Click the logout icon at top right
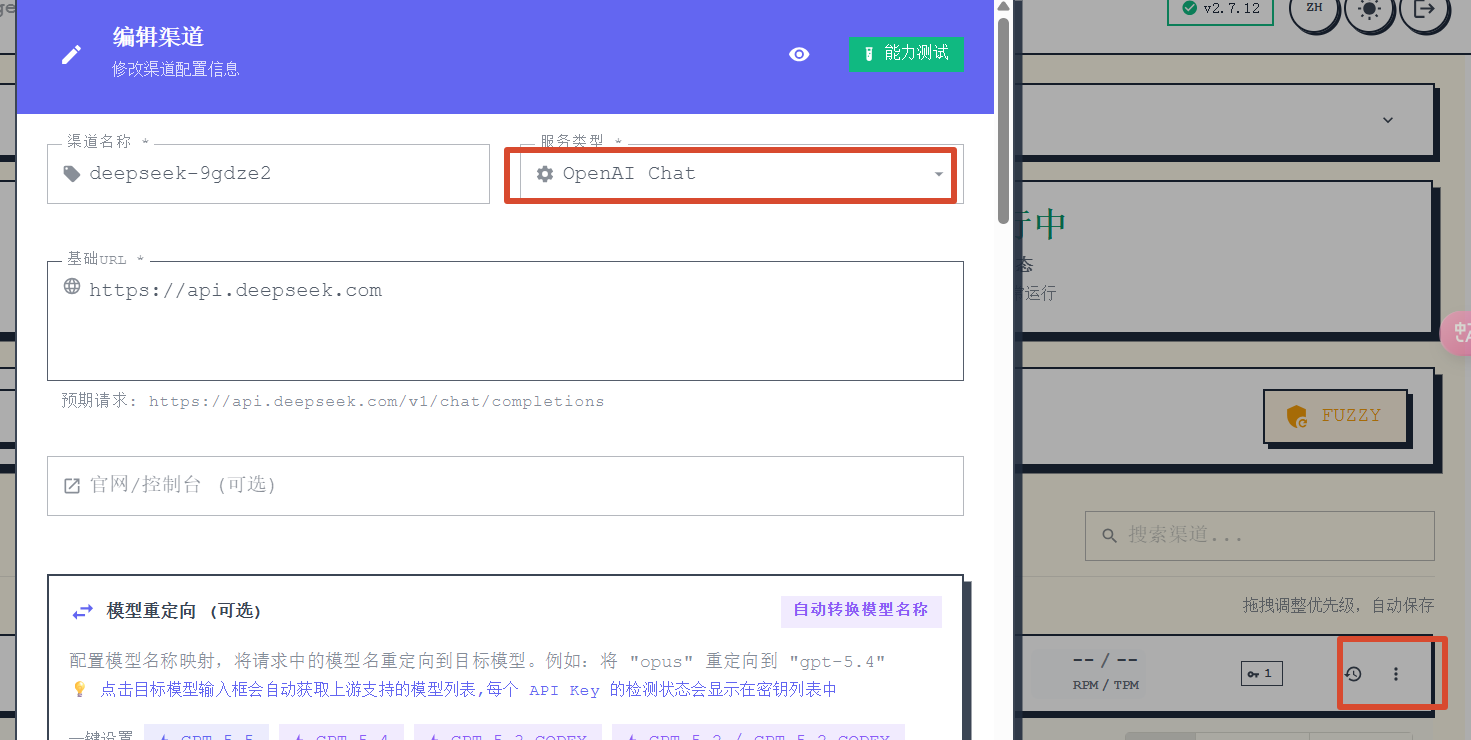Image resolution: width=1471 pixels, height=740 pixels. point(1423,9)
